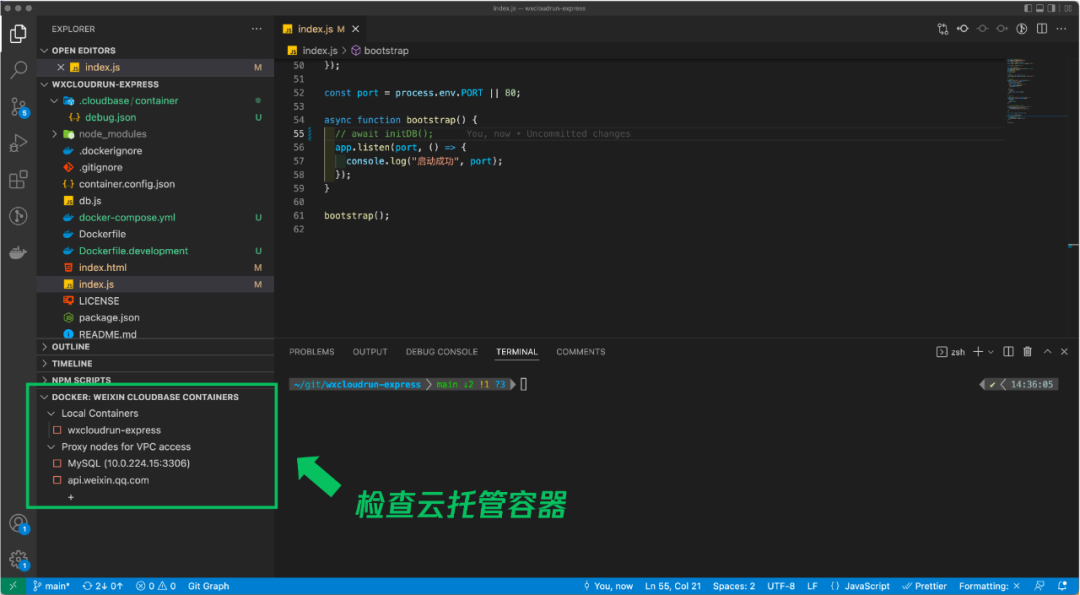Switch to the Problems panel tab
Screen dimensions: 1080x595
311,352
